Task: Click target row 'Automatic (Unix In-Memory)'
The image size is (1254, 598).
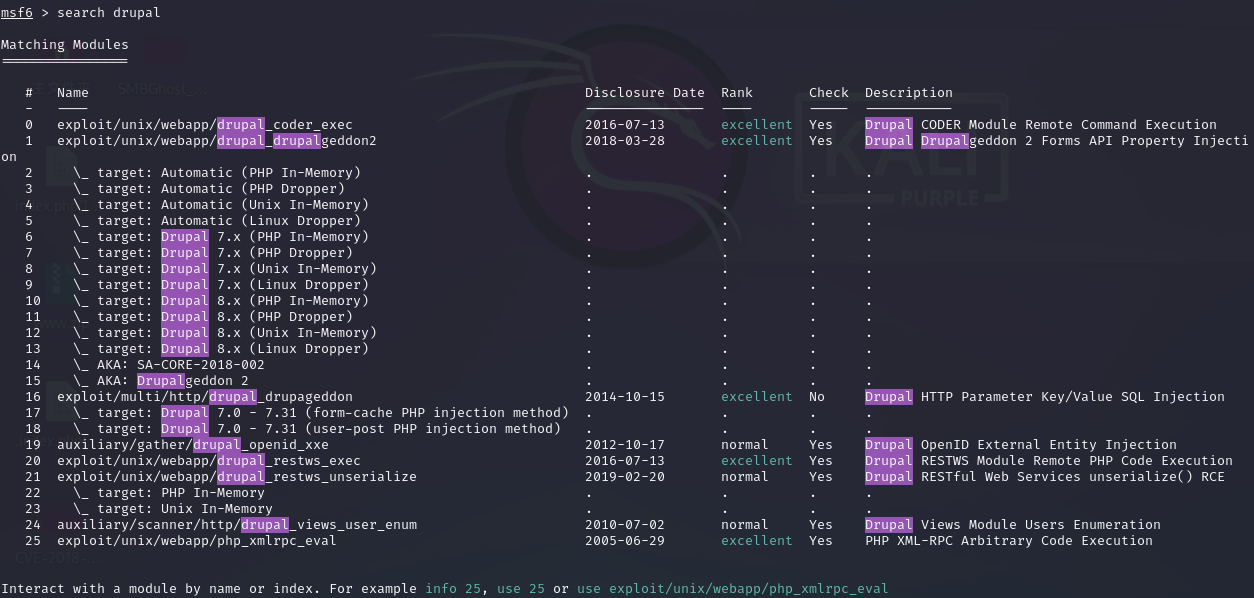Action: pos(221,205)
